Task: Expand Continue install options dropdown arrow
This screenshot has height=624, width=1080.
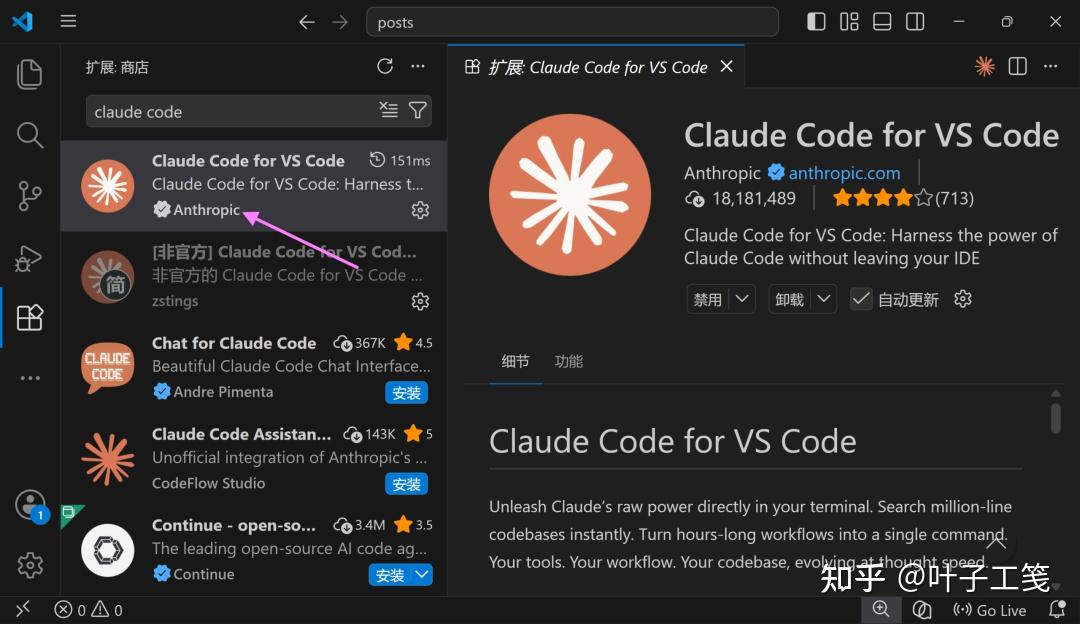Action: coord(422,574)
